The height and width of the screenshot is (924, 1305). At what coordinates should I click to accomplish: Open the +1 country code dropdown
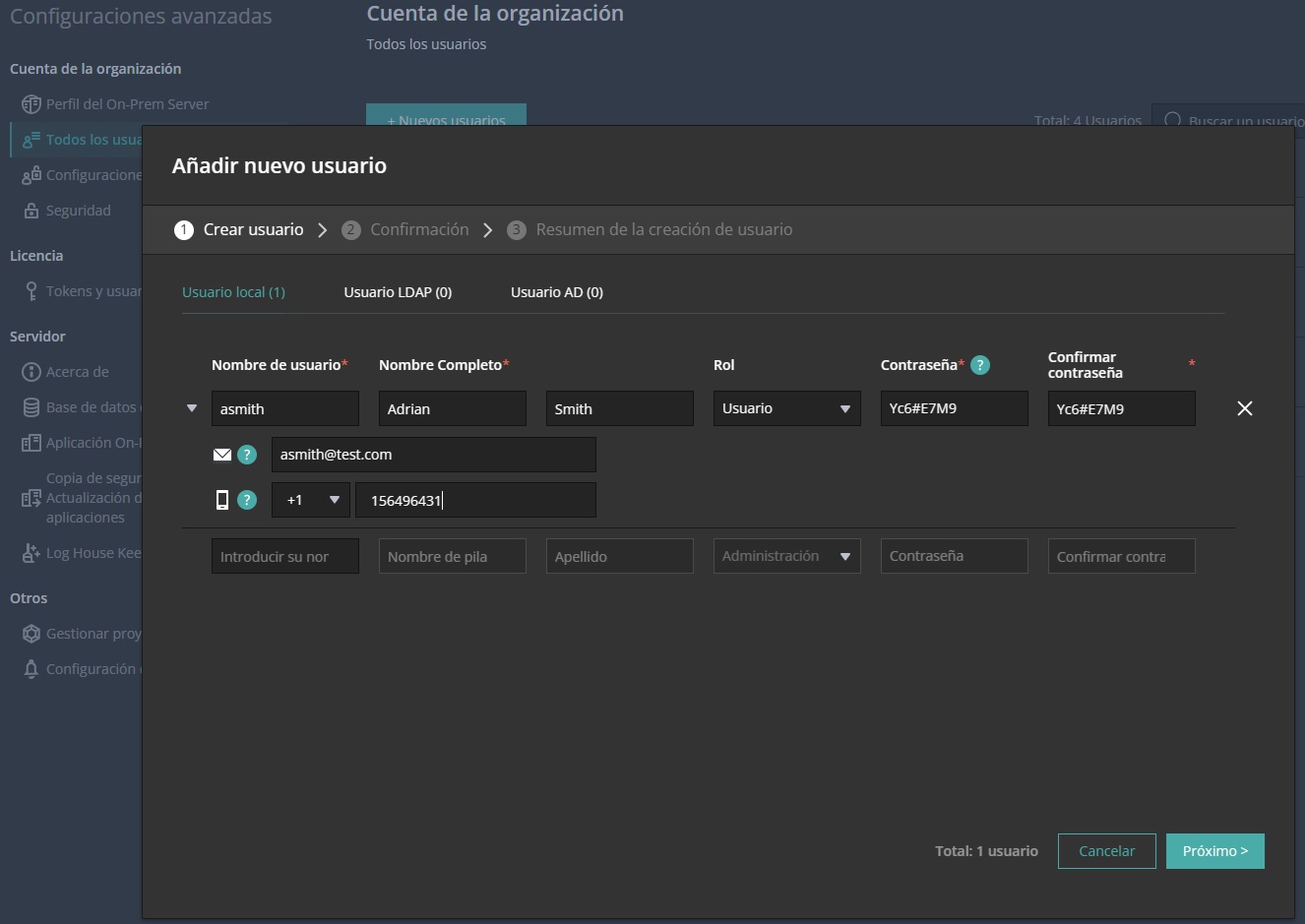pos(311,500)
